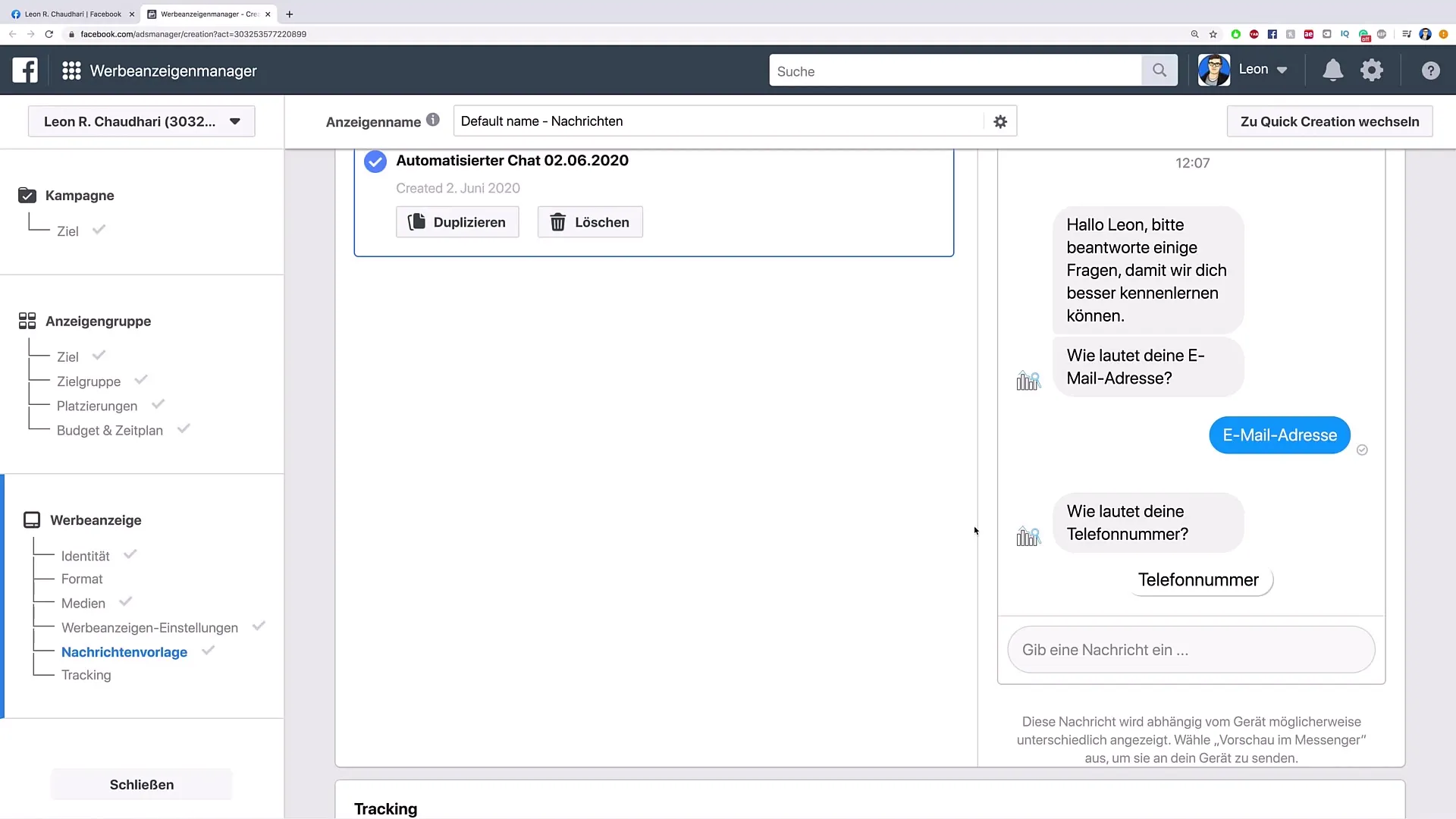Click the orange alert icon in browser toolbar
This screenshot has width=1456, height=819.
point(1443,34)
